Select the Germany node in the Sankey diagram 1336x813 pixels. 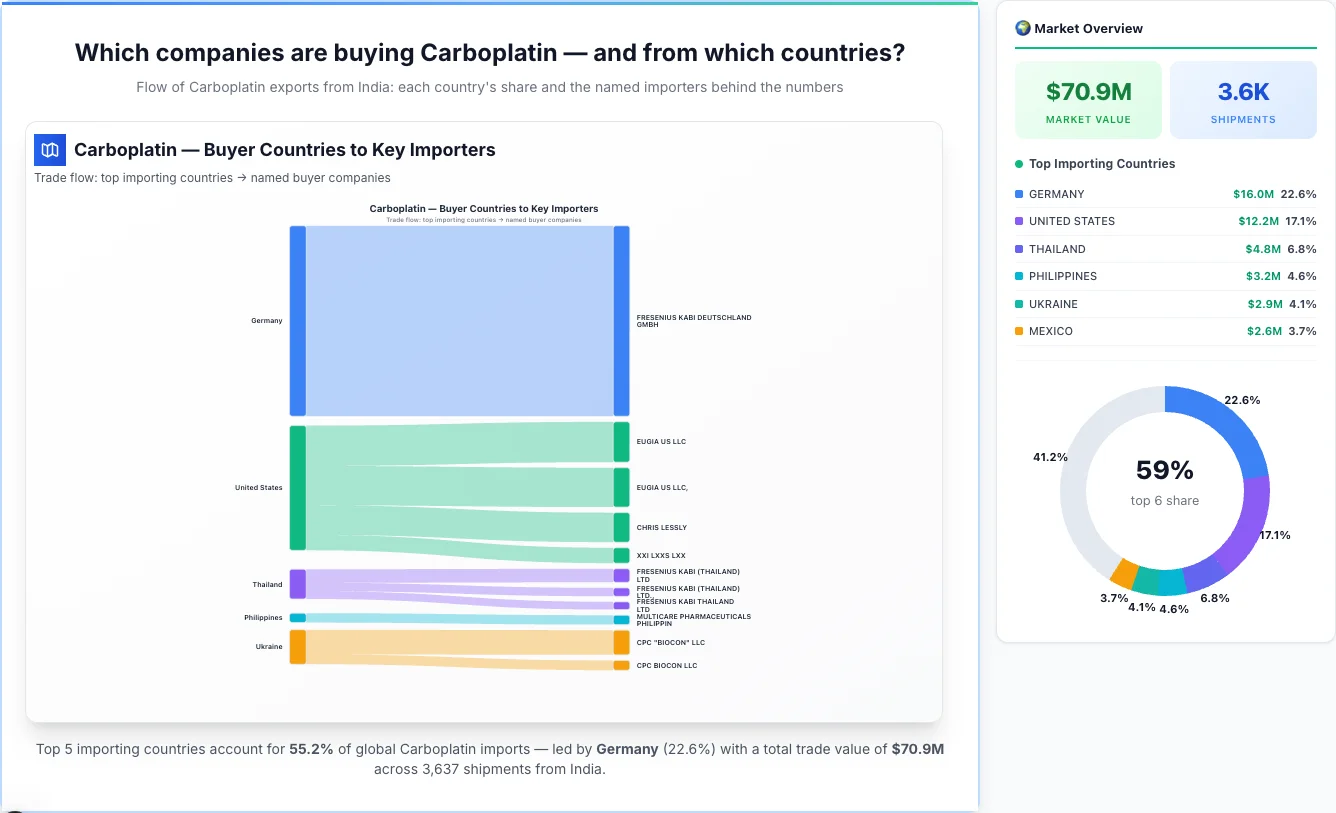coord(296,320)
